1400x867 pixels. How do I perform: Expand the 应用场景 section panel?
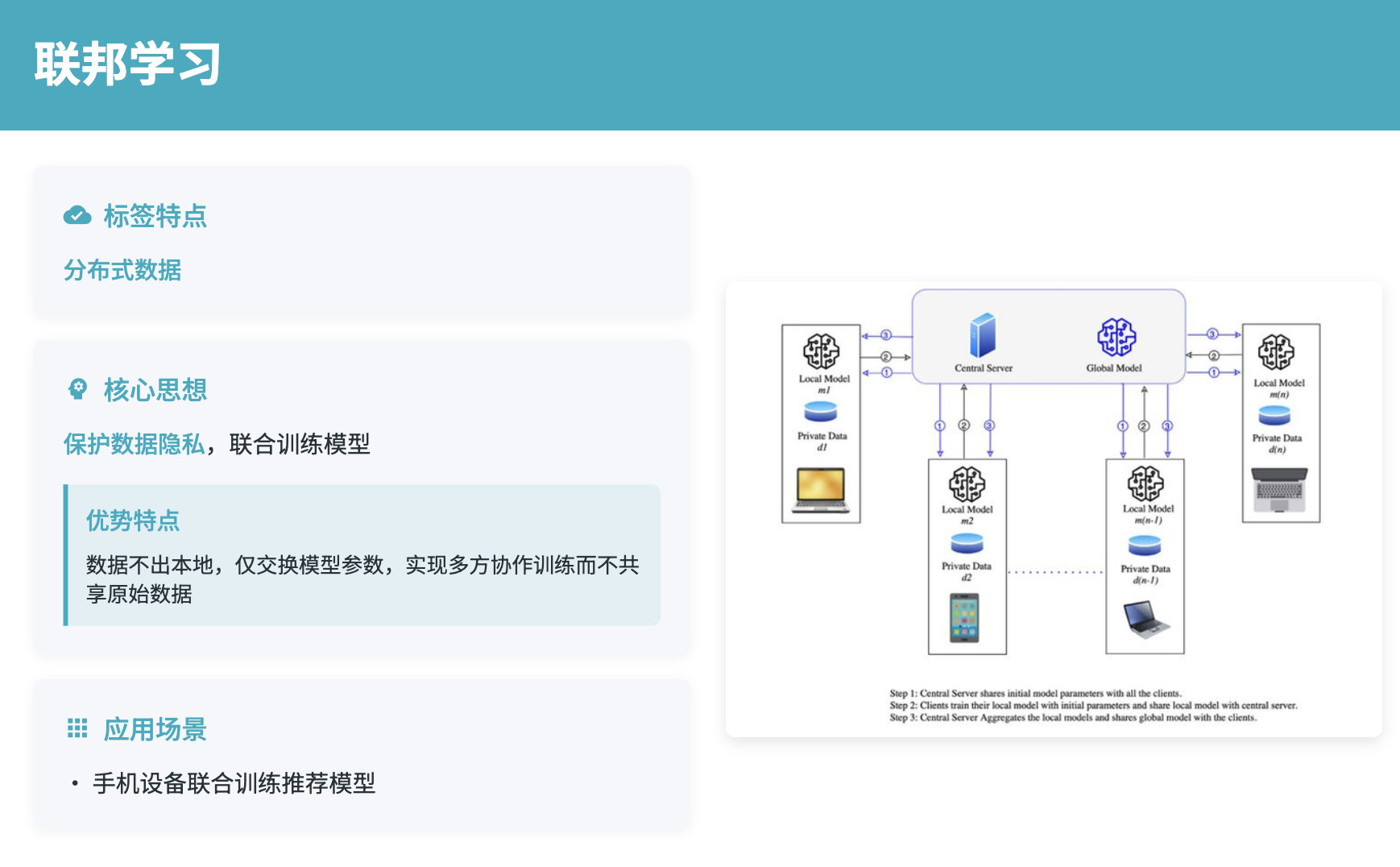(362, 751)
